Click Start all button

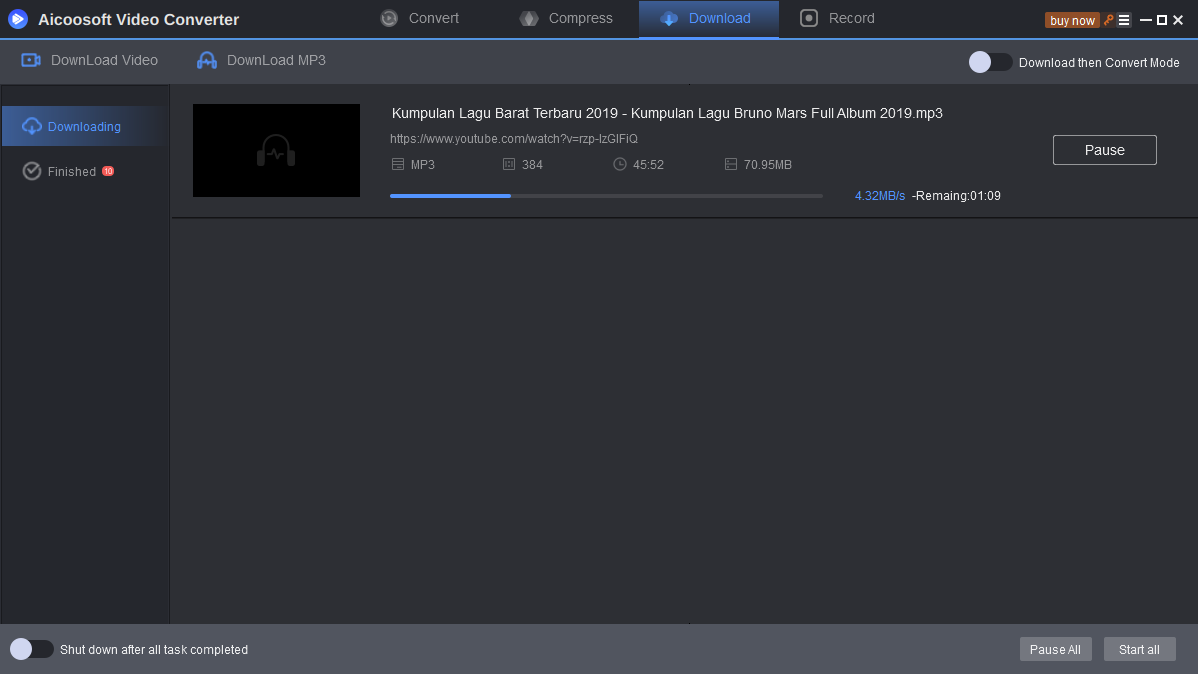tap(1139, 650)
